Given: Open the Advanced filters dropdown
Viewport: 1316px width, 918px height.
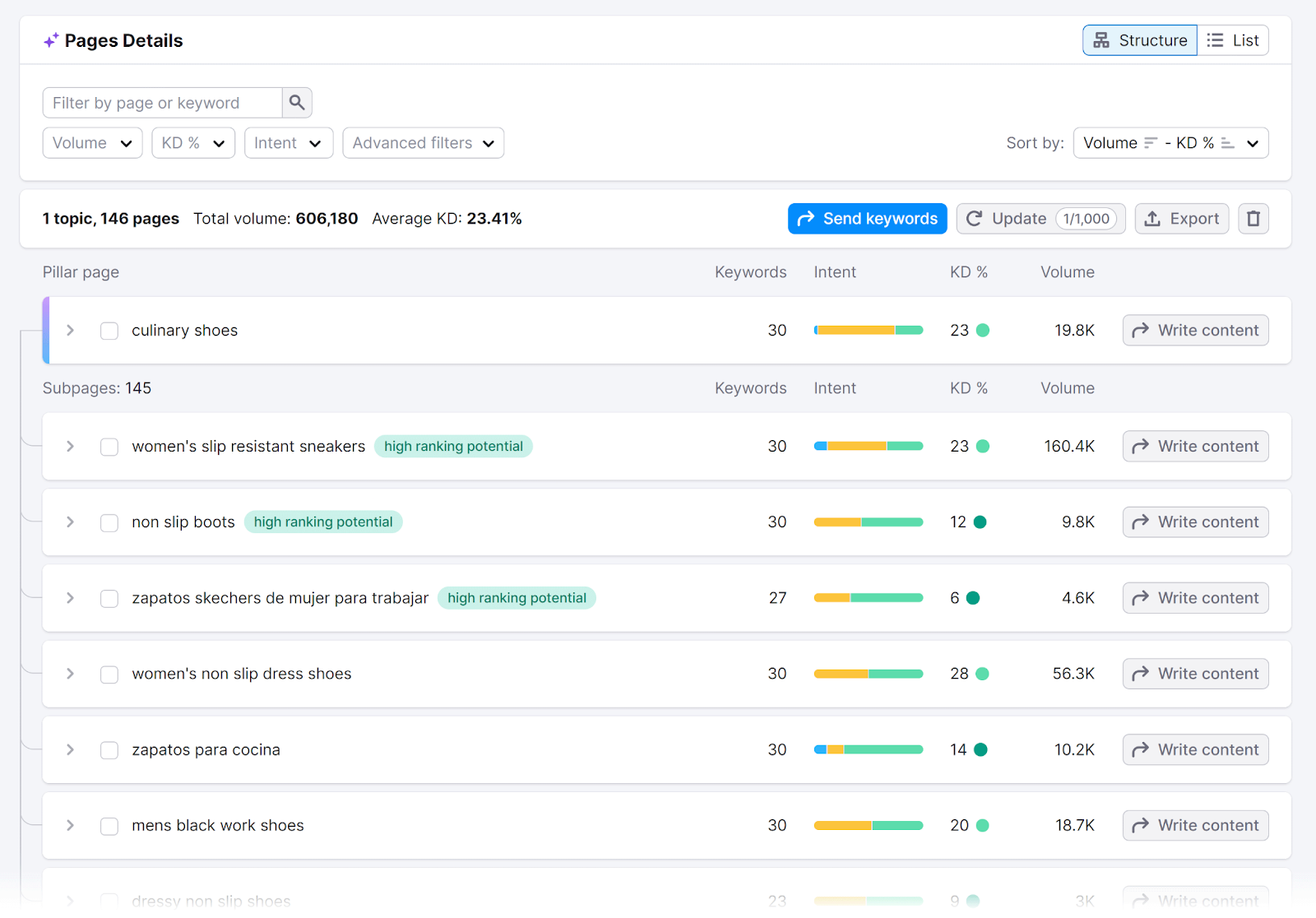Looking at the screenshot, I should coord(423,142).
